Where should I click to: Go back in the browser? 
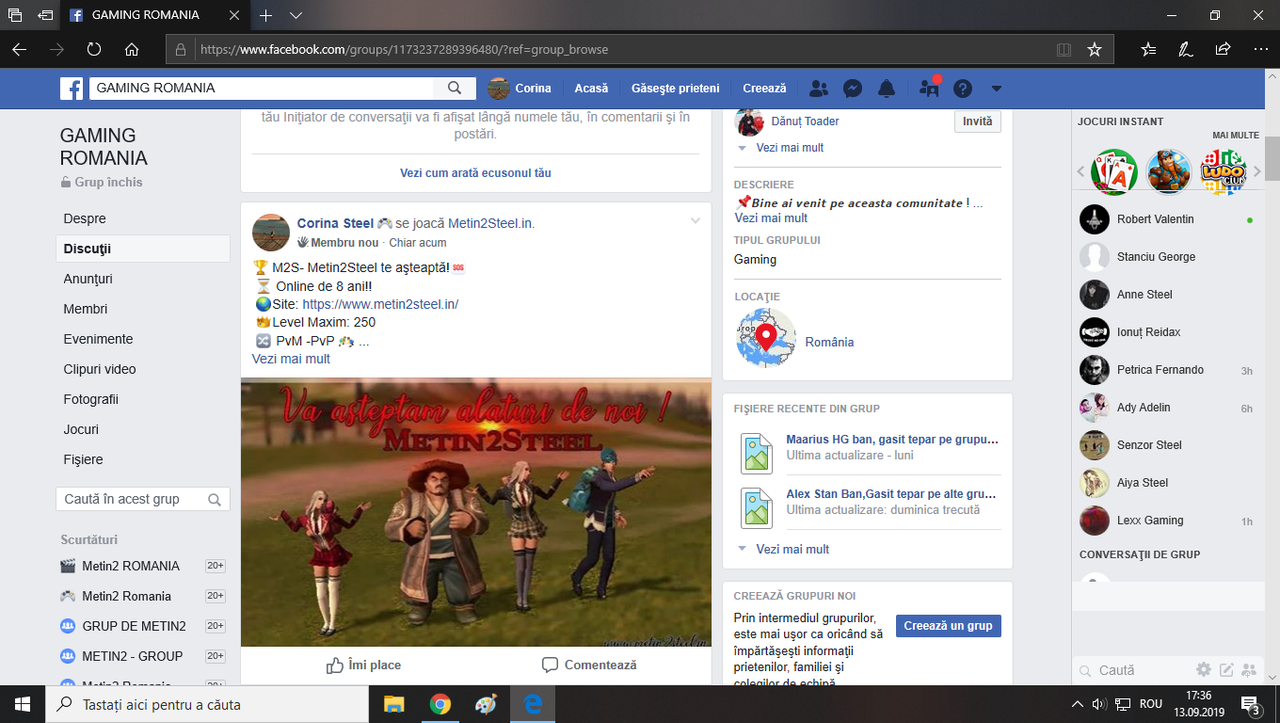[19, 49]
